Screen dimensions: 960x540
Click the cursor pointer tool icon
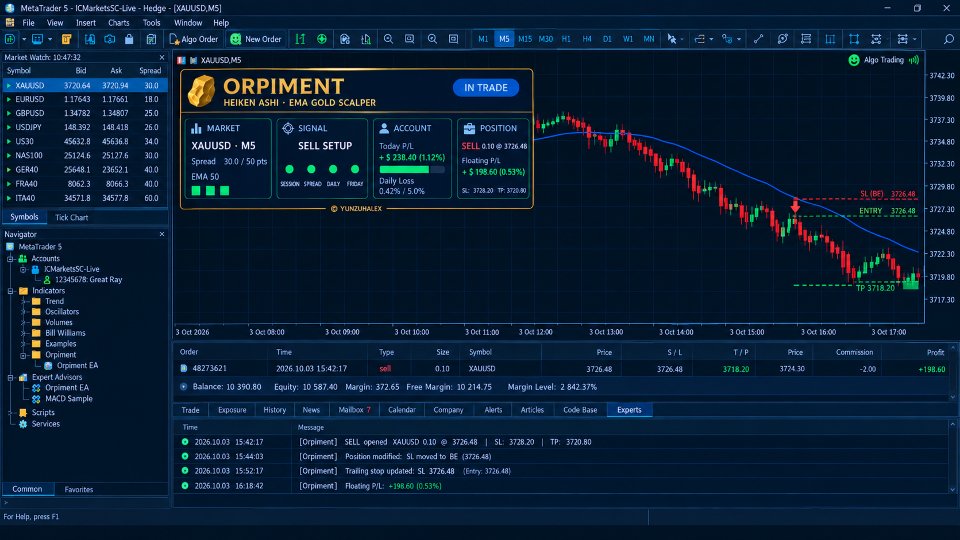coord(672,39)
